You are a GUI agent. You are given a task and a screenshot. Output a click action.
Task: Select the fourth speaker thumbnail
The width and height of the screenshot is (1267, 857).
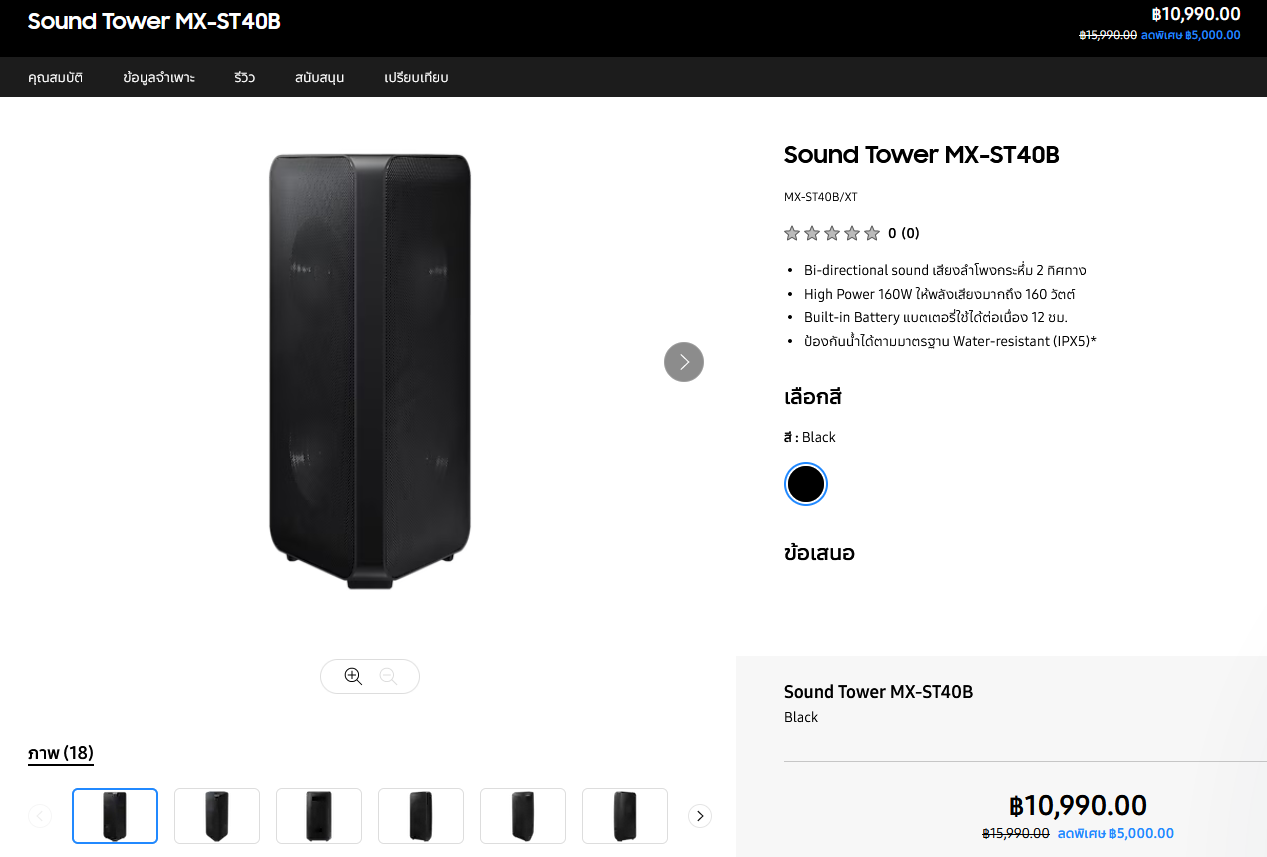click(421, 816)
